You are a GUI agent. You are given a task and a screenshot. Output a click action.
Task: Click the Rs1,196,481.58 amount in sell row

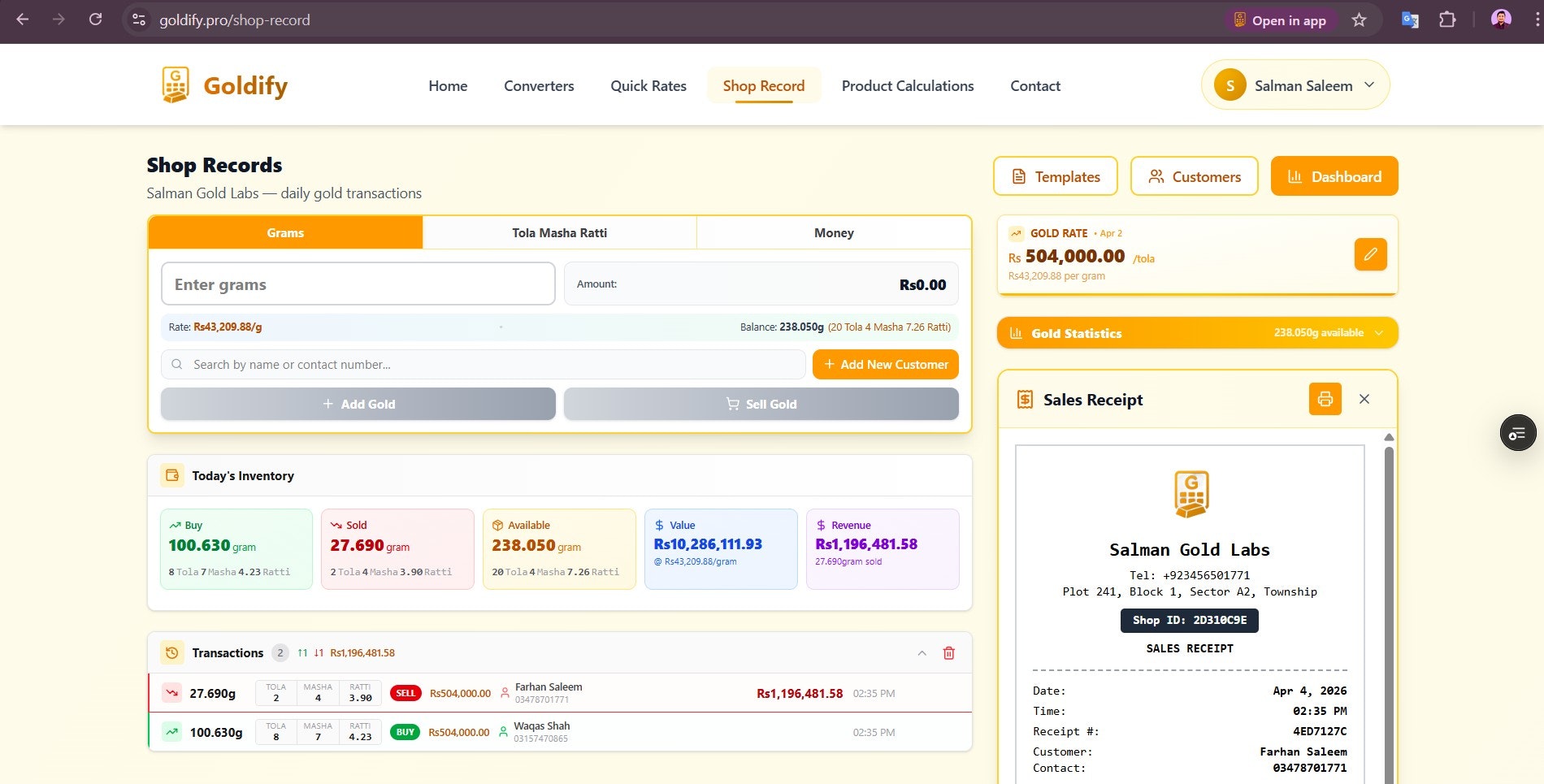800,694
